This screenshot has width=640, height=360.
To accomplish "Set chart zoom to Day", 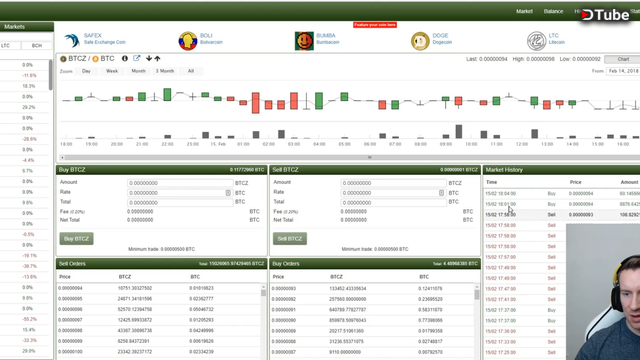I will [x=86, y=71].
